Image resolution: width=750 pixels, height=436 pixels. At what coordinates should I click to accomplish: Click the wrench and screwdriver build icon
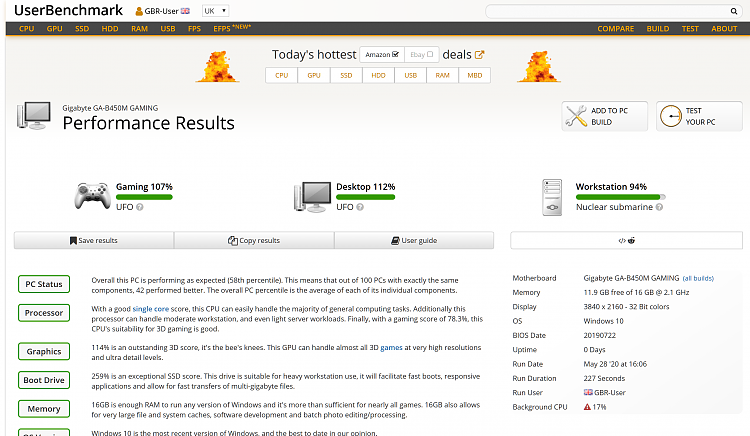[x=576, y=116]
